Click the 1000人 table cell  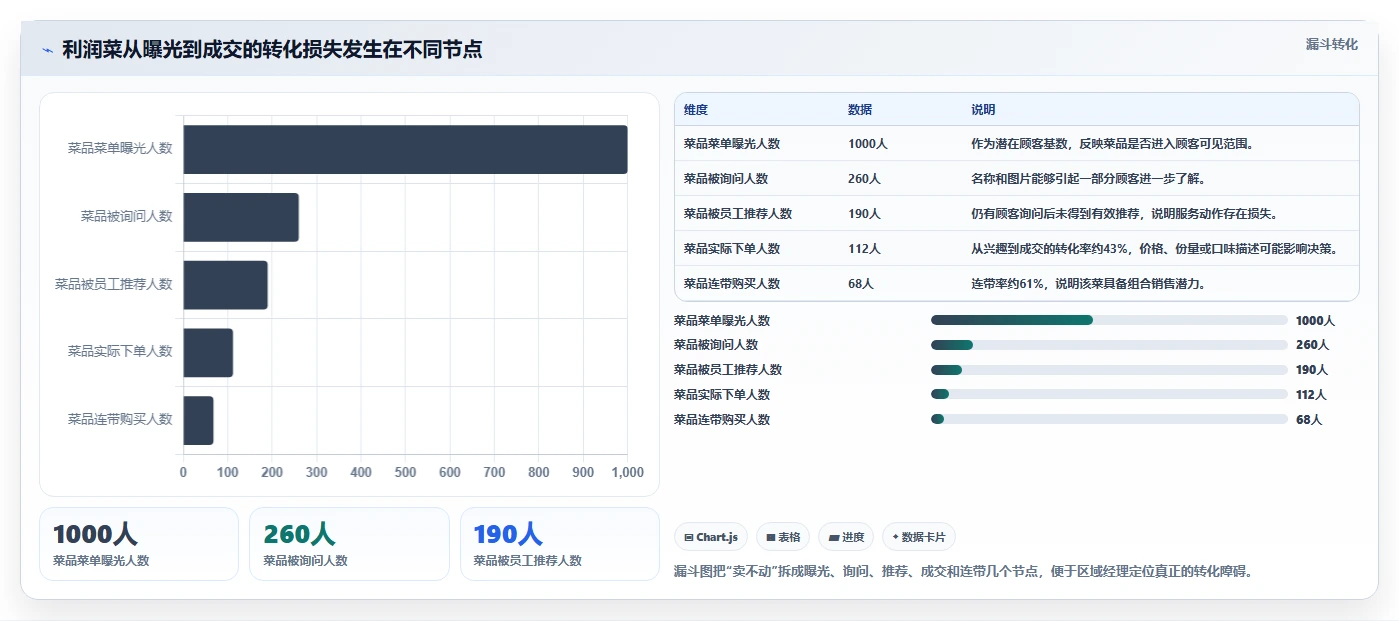(868, 143)
